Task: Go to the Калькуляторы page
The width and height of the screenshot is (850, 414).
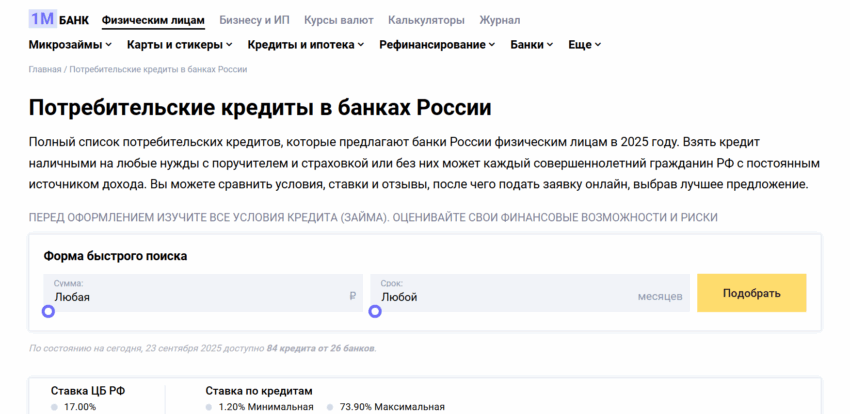Action: 426,20
